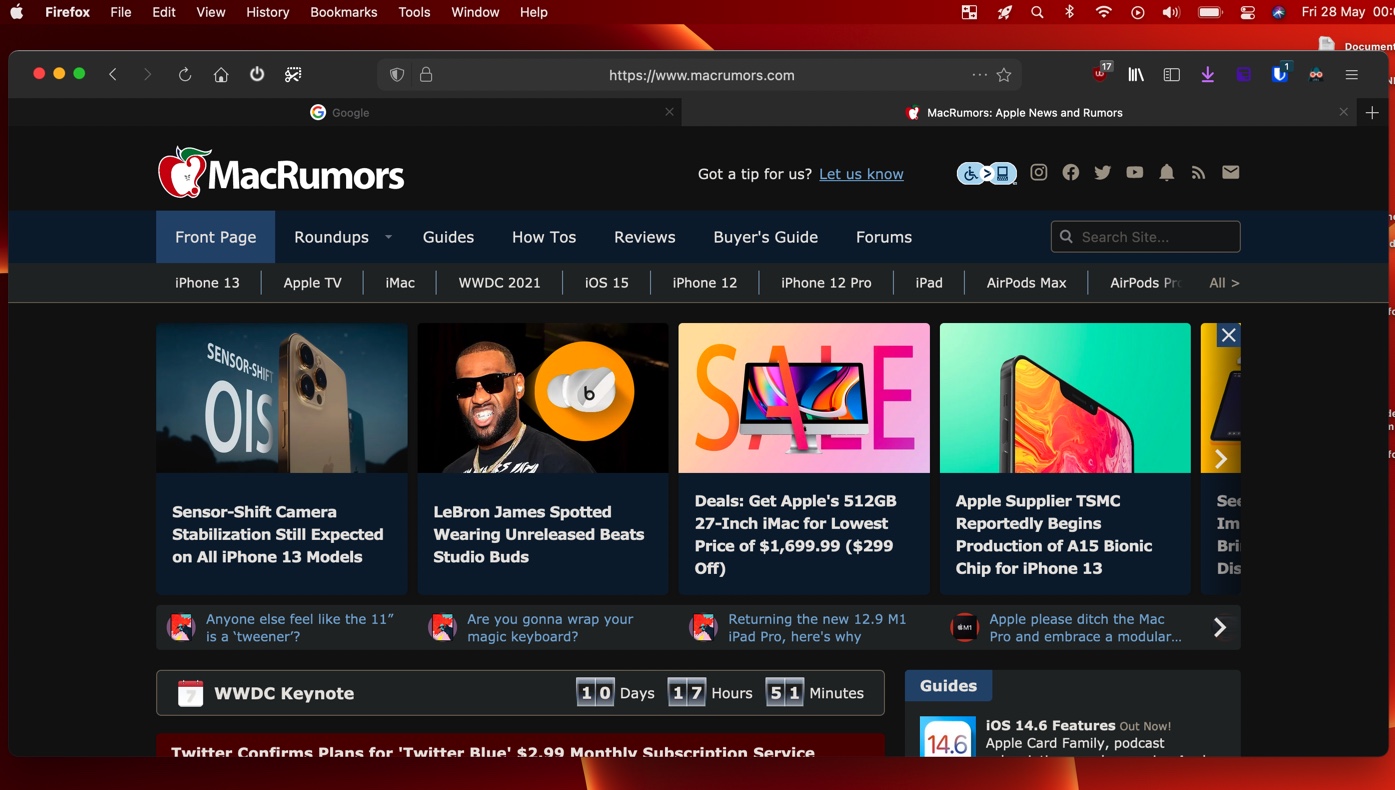
Task: Open the iOS 15 roundup link
Action: point(607,283)
